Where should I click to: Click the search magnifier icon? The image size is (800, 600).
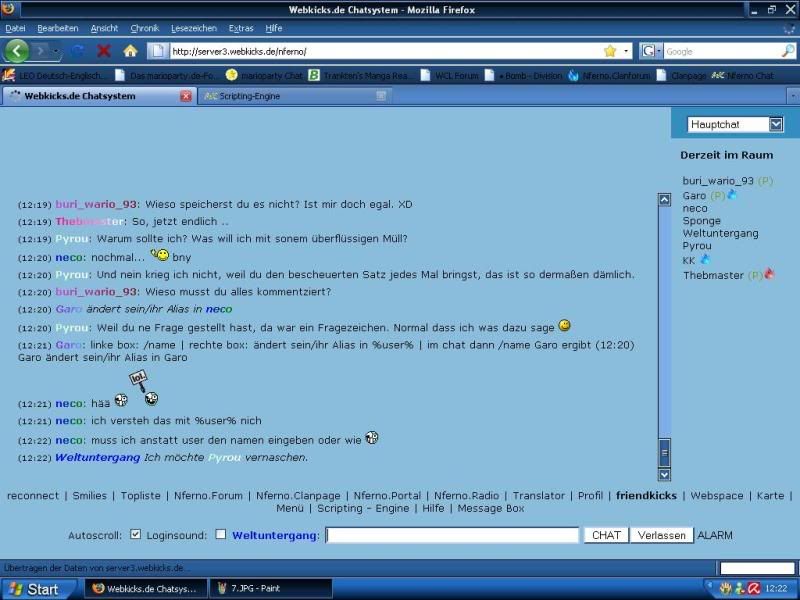click(x=787, y=51)
